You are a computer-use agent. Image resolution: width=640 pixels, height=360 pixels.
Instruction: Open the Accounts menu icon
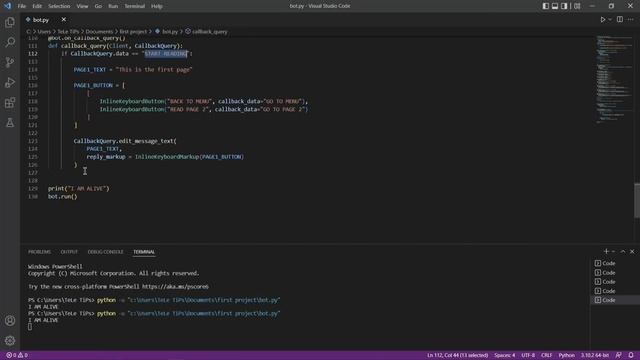(x=10, y=321)
